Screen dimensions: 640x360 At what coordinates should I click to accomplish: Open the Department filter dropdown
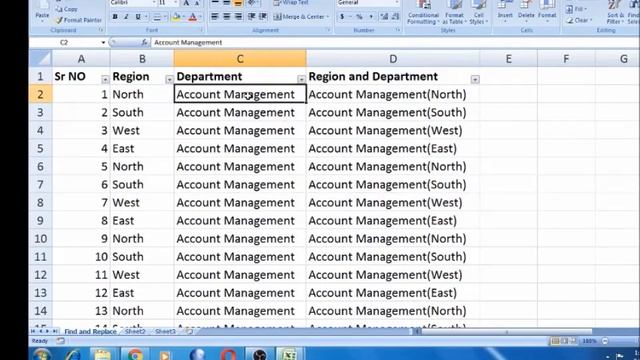301,79
